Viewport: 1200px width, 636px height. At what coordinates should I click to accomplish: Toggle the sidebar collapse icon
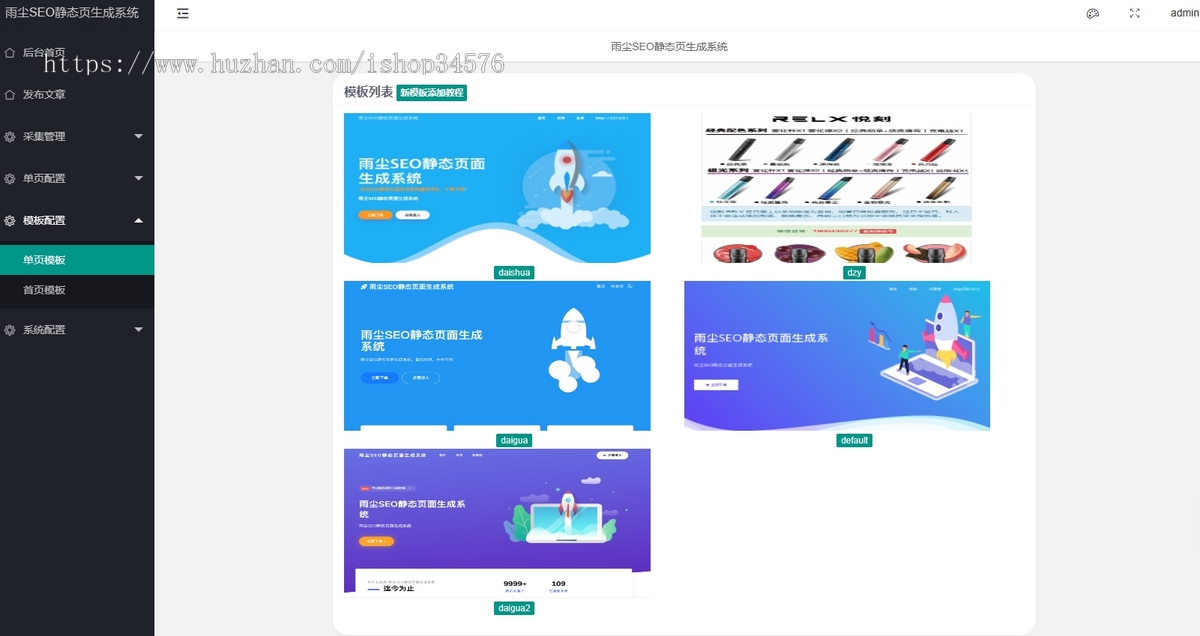pyautogui.click(x=183, y=14)
